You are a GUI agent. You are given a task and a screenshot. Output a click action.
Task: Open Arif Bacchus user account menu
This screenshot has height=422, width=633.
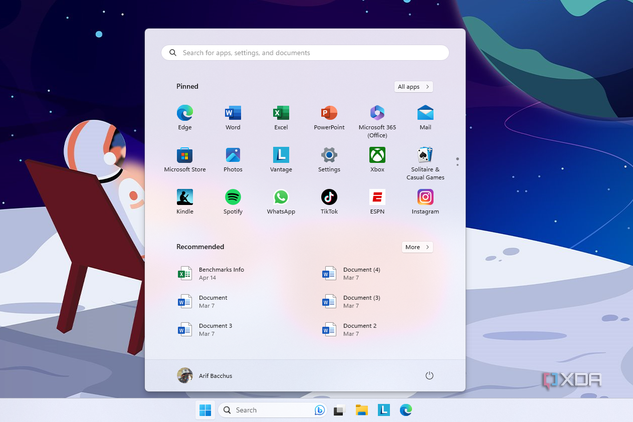click(x=205, y=376)
